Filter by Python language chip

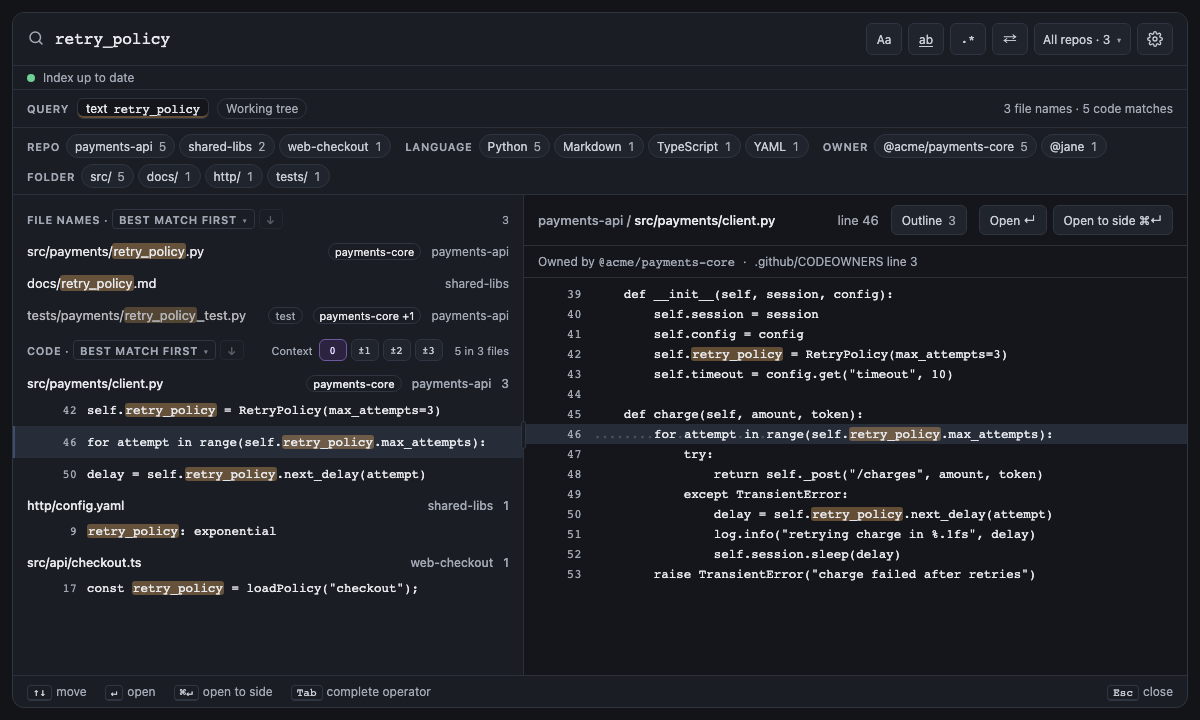click(514, 147)
